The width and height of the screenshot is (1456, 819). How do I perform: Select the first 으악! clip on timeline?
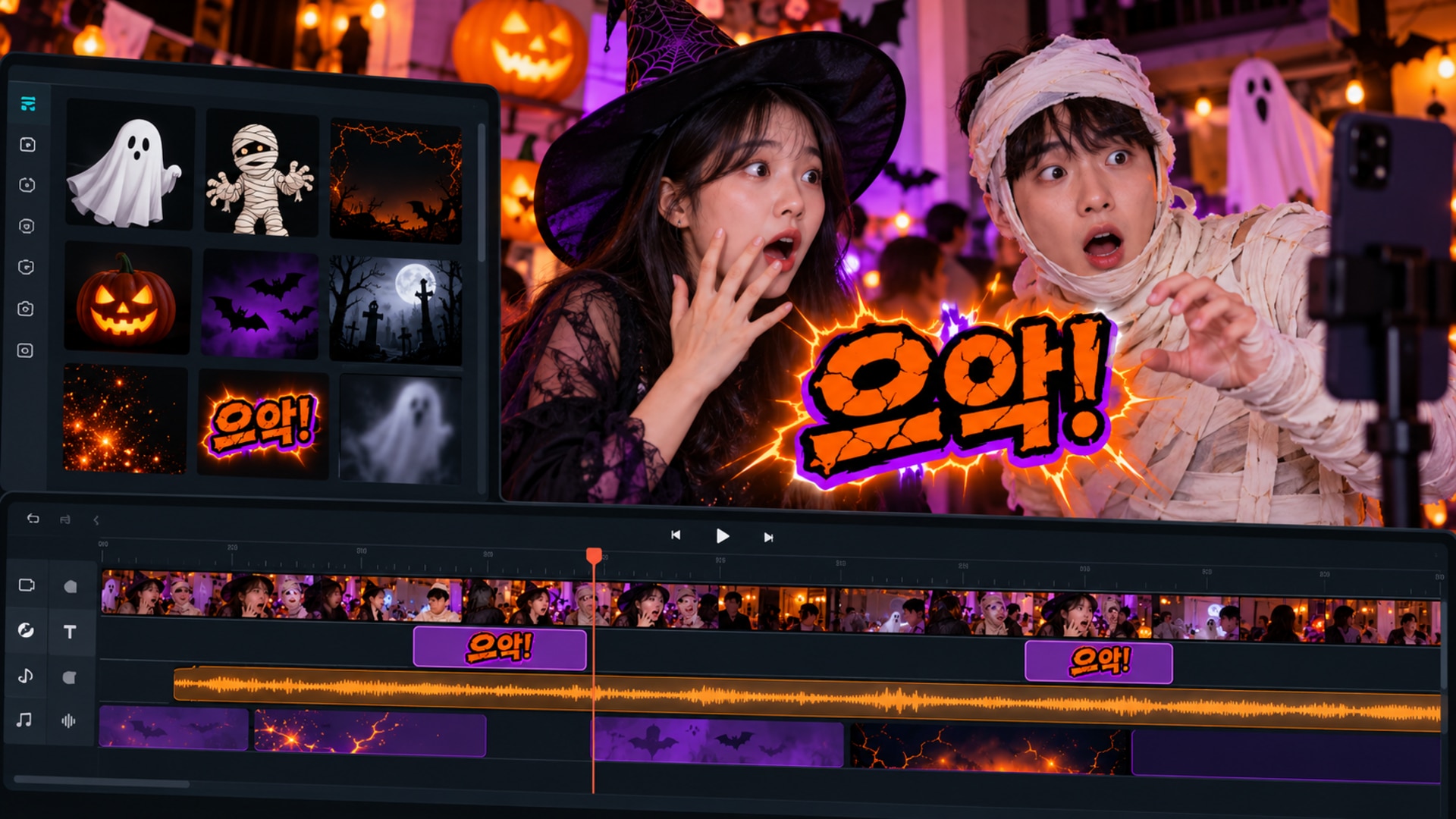(x=500, y=648)
